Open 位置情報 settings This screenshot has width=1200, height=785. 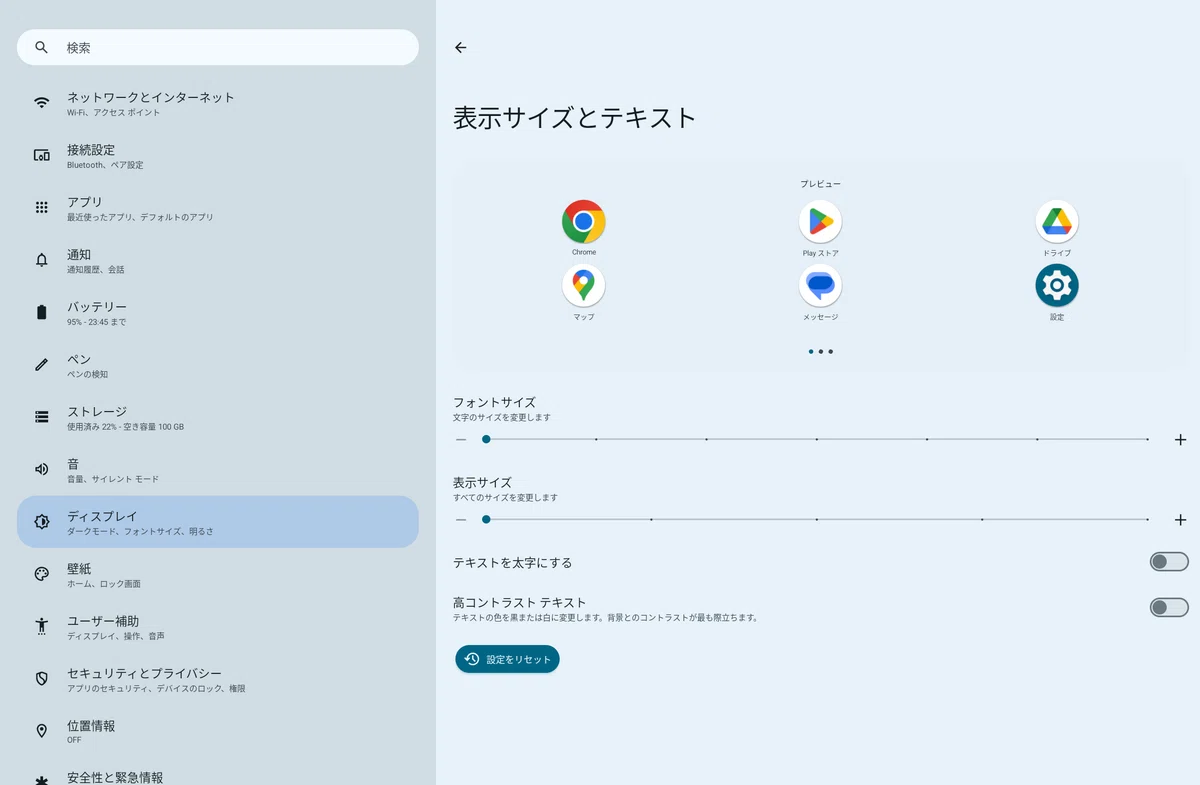coord(218,731)
